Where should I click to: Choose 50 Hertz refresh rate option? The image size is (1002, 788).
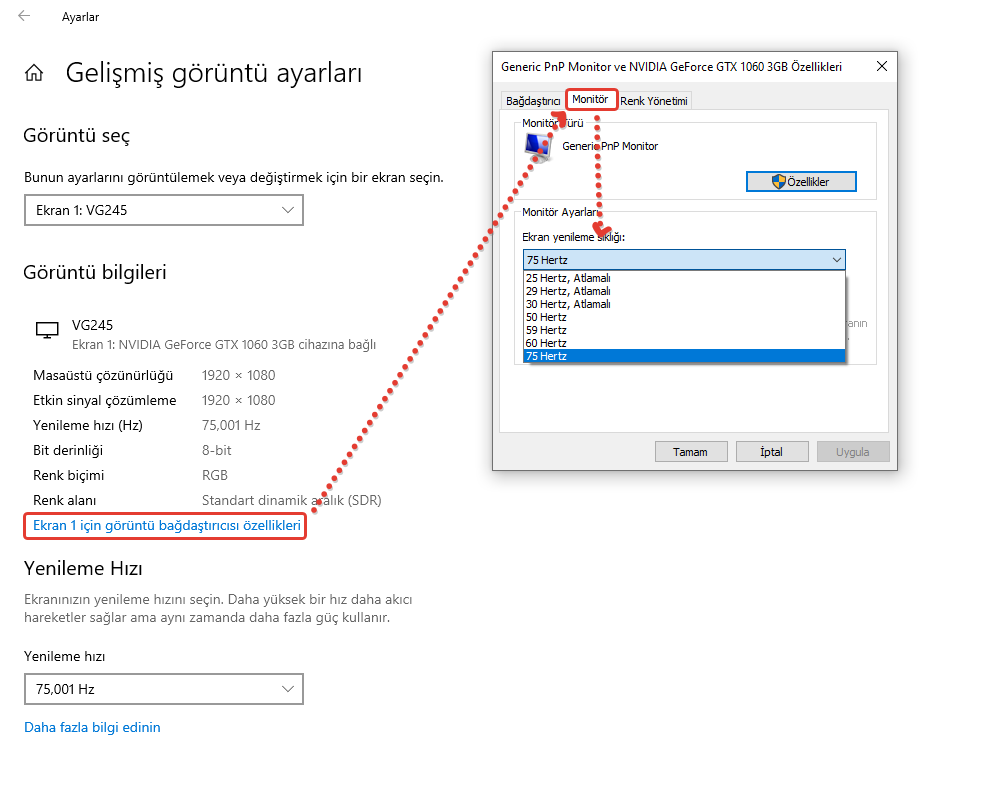pyautogui.click(x=547, y=317)
